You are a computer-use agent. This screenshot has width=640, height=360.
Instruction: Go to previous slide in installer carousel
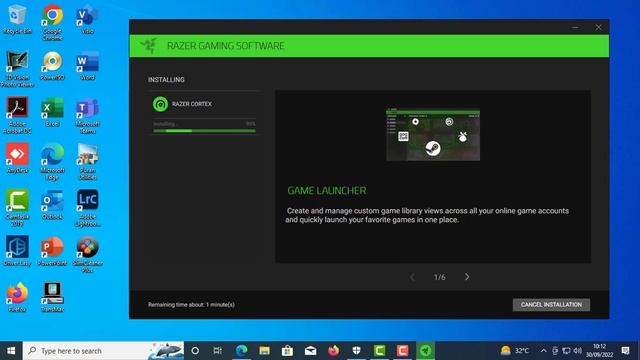tap(412, 277)
